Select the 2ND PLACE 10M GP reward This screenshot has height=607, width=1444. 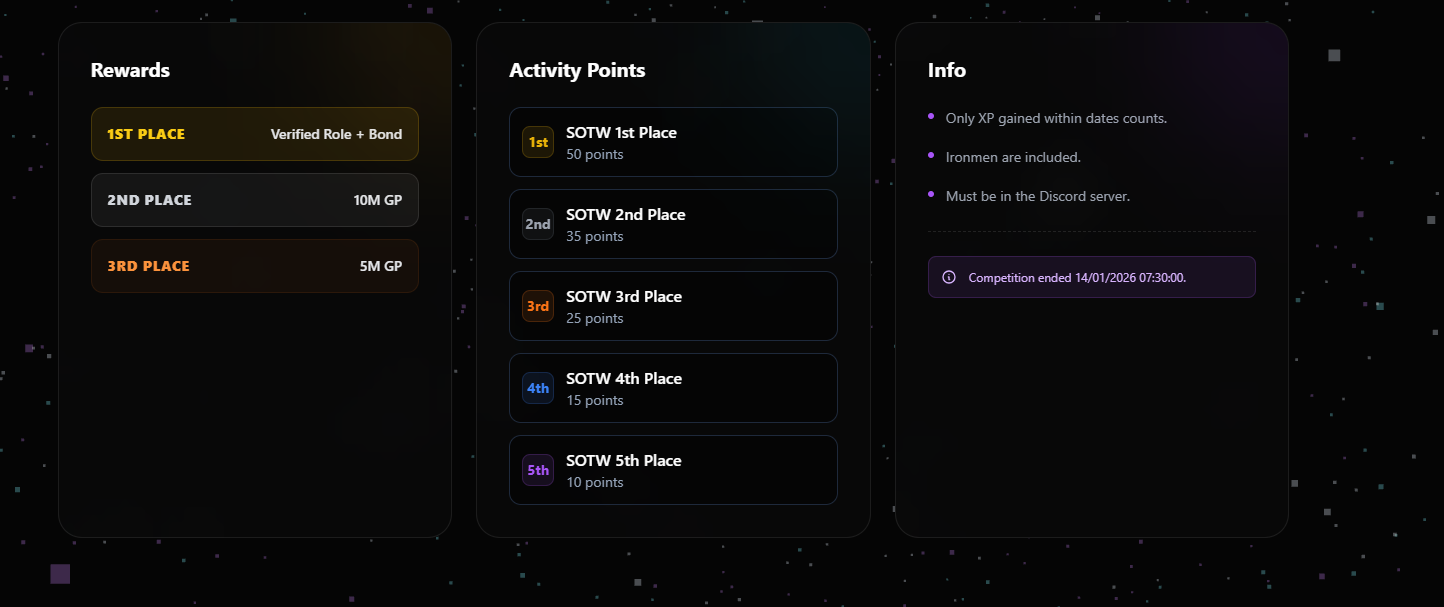(x=254, y=199)
